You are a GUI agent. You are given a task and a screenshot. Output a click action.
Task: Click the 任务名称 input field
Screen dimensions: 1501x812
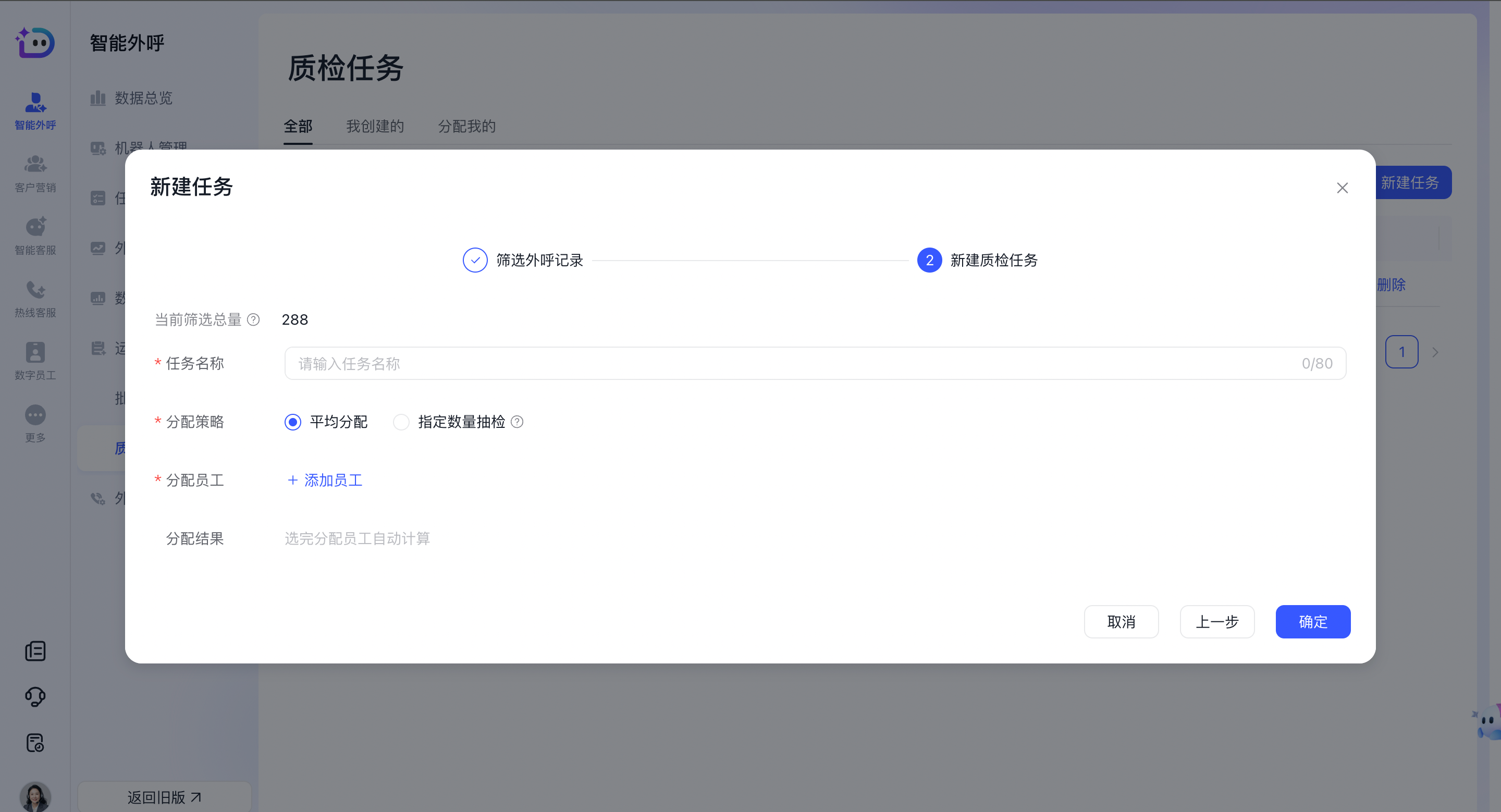(815, 363)
